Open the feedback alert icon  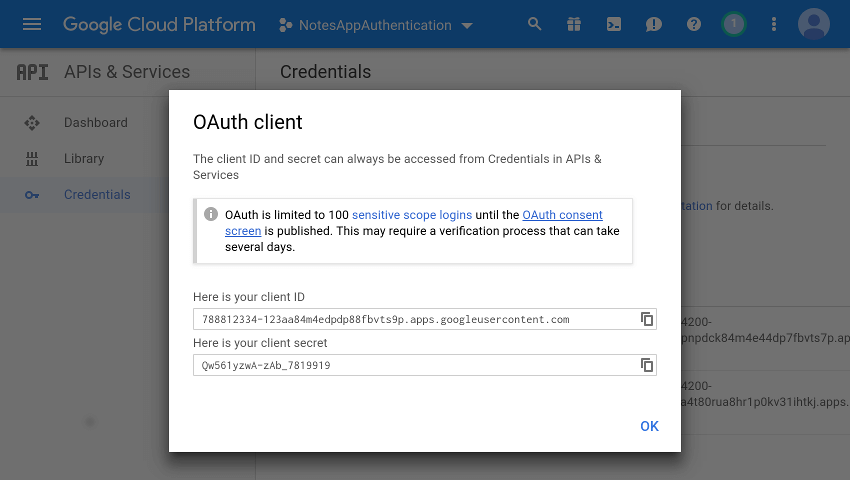pos(654,24)
